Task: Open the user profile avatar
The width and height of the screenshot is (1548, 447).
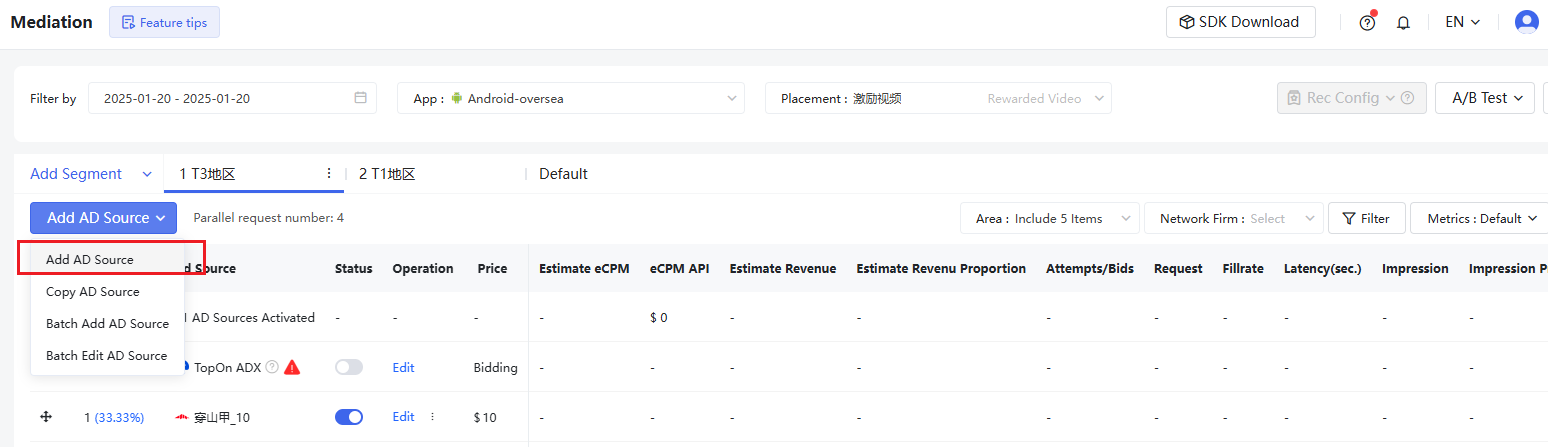Action: coord(1526,22)
